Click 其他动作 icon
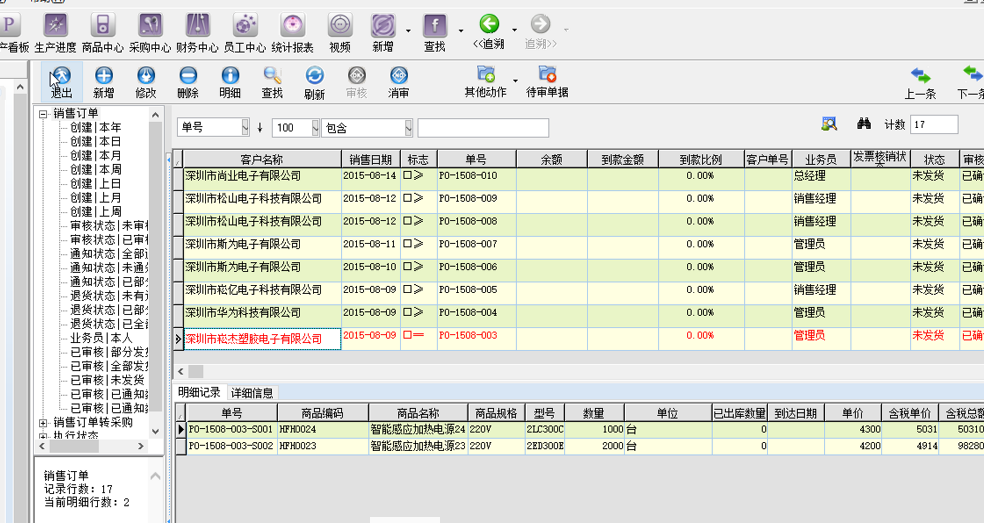The width and height of the screenshot is (984, 523). 486,82
